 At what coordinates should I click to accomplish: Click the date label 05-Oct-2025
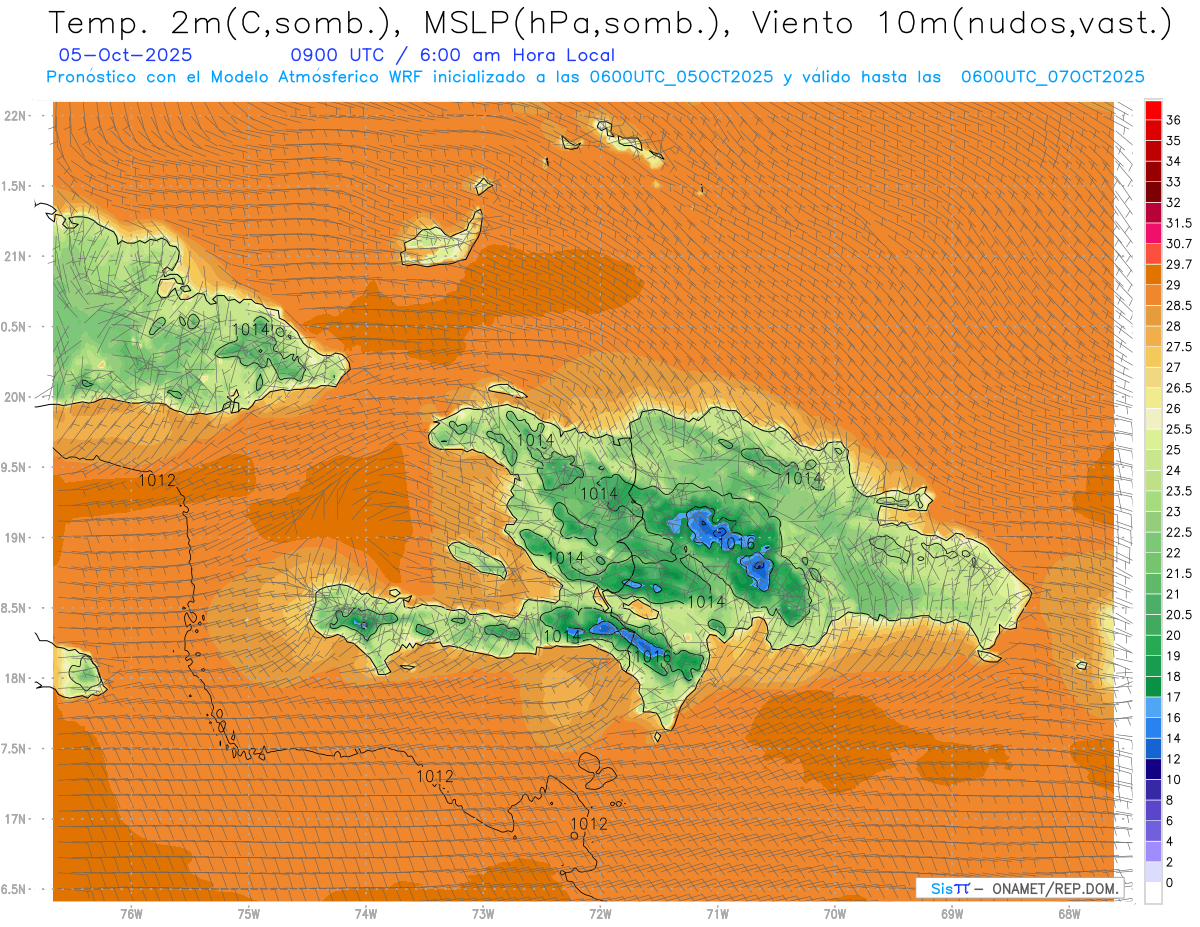[x=127, y=55]
